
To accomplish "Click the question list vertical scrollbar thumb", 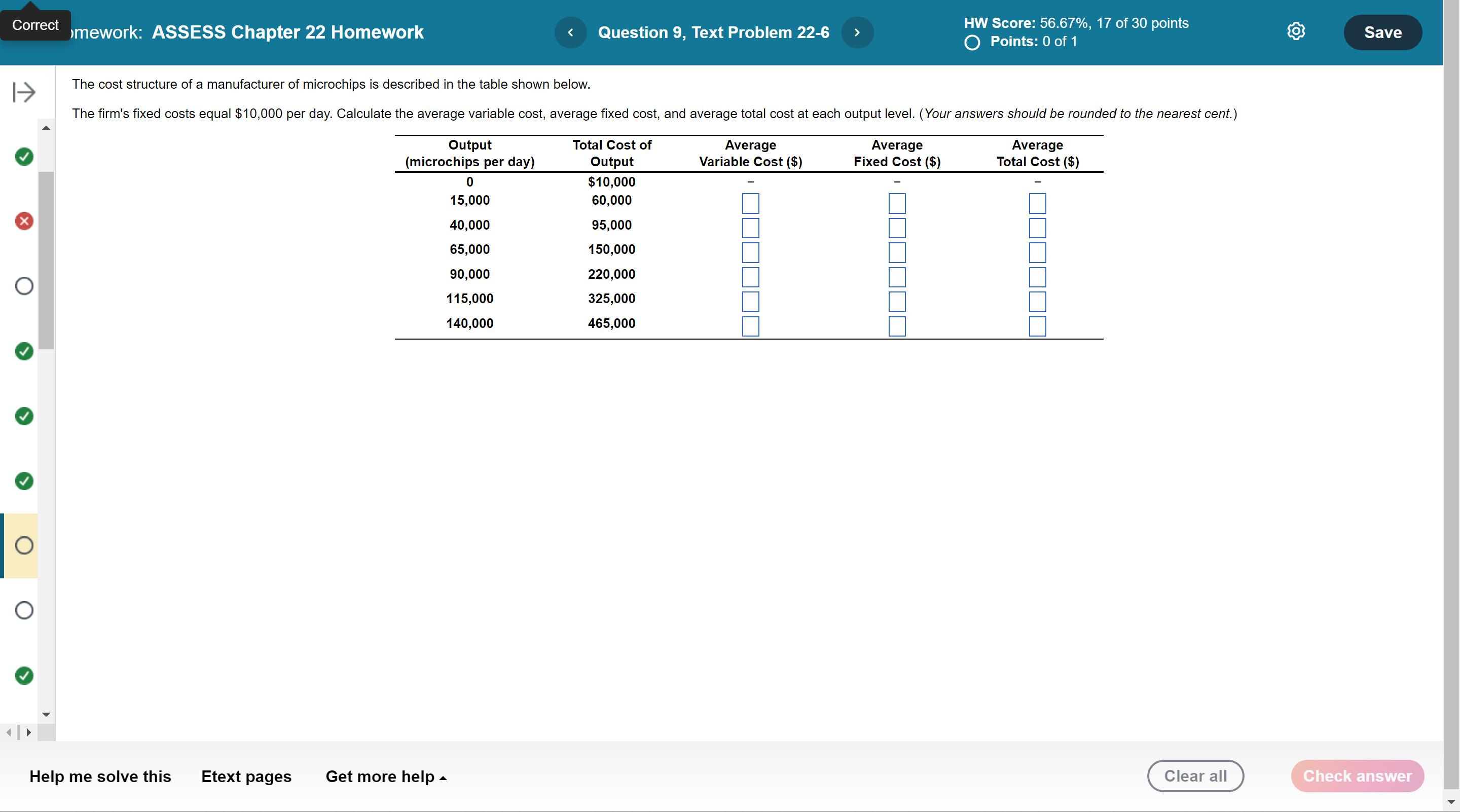I will click(x=47, y=261).
